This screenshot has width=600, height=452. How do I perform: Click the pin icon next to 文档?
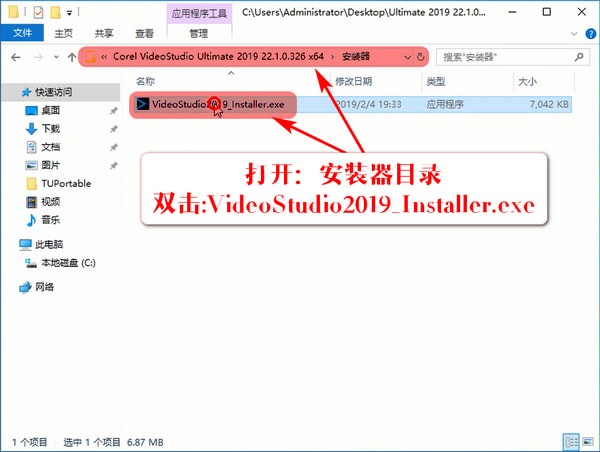114,147
